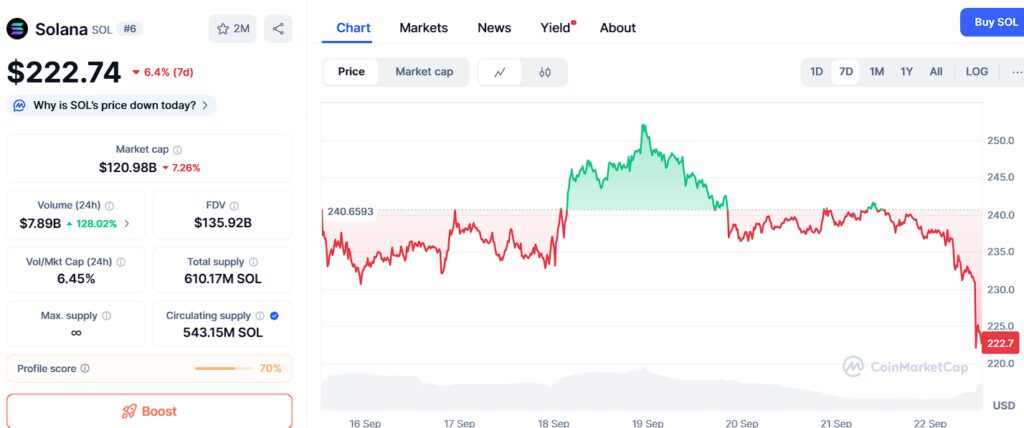Screen dimensions: 1024x428
Task: Add Solana to watchlist with star icon
Action: pos(232,29)
